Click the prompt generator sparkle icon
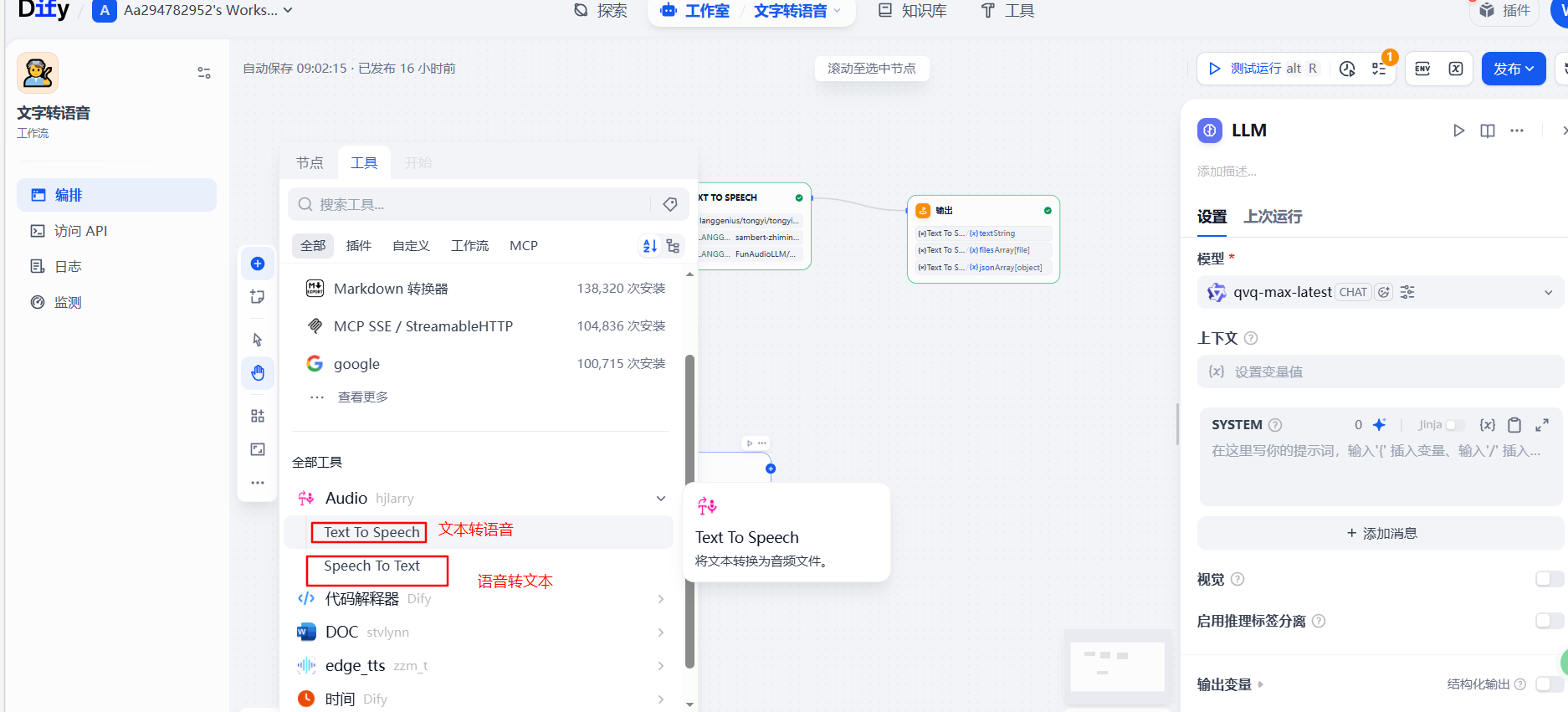 tap(1380, 425)
